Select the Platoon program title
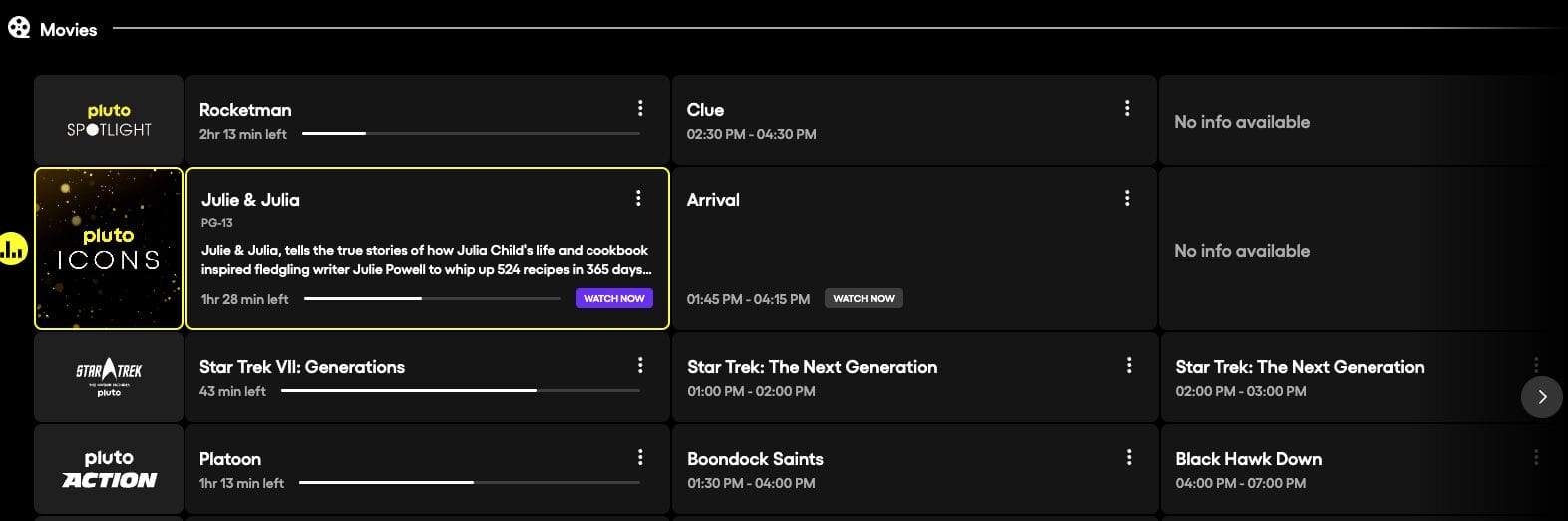This screenshot has width=1568, height=521. (x=230, y=459)
